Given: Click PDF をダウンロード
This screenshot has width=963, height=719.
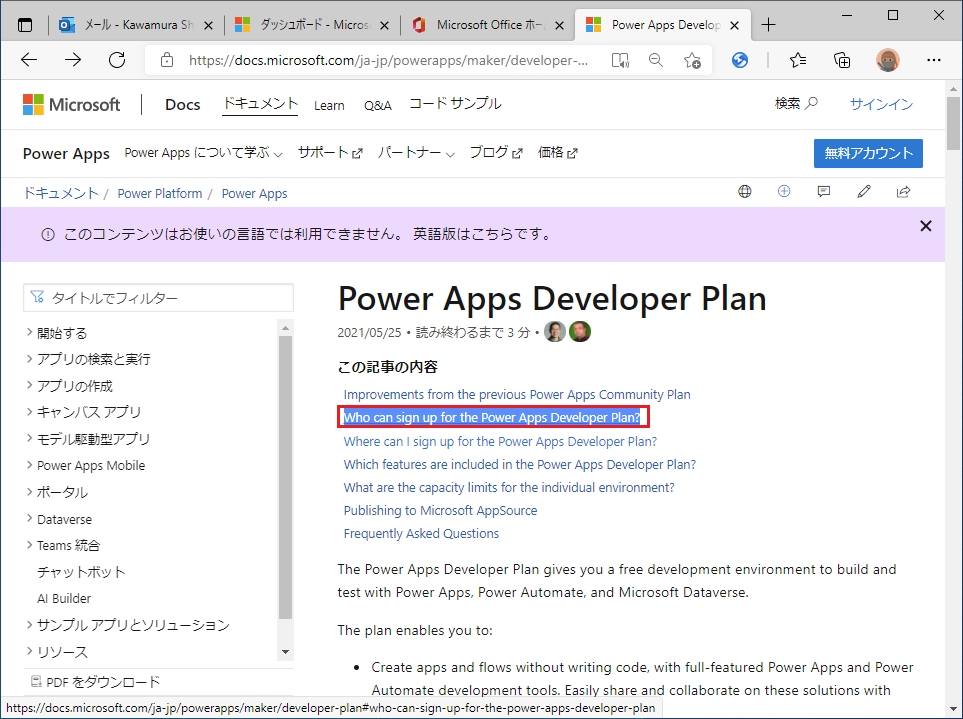Looking at the screenshot, I should pyautogui.click(x=96, y=682).
